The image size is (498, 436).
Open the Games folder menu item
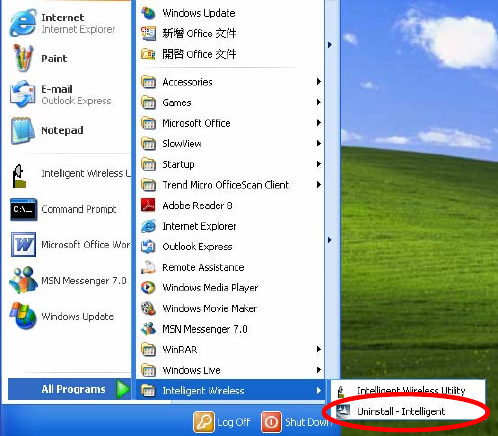coord(230,102)
